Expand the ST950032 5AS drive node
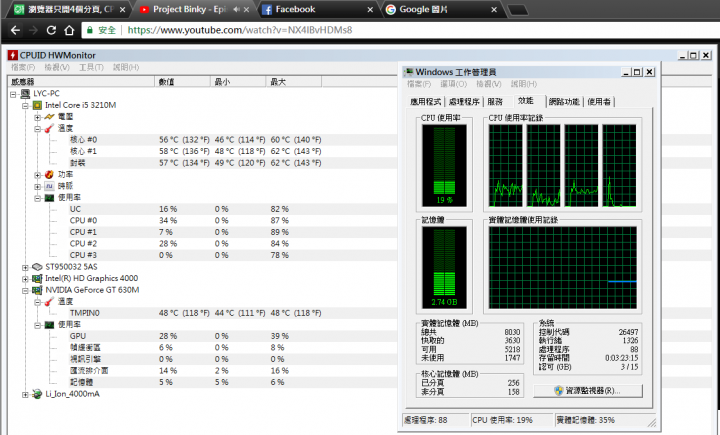The width and height of the screenshot is (720, 435). (26, 267)
